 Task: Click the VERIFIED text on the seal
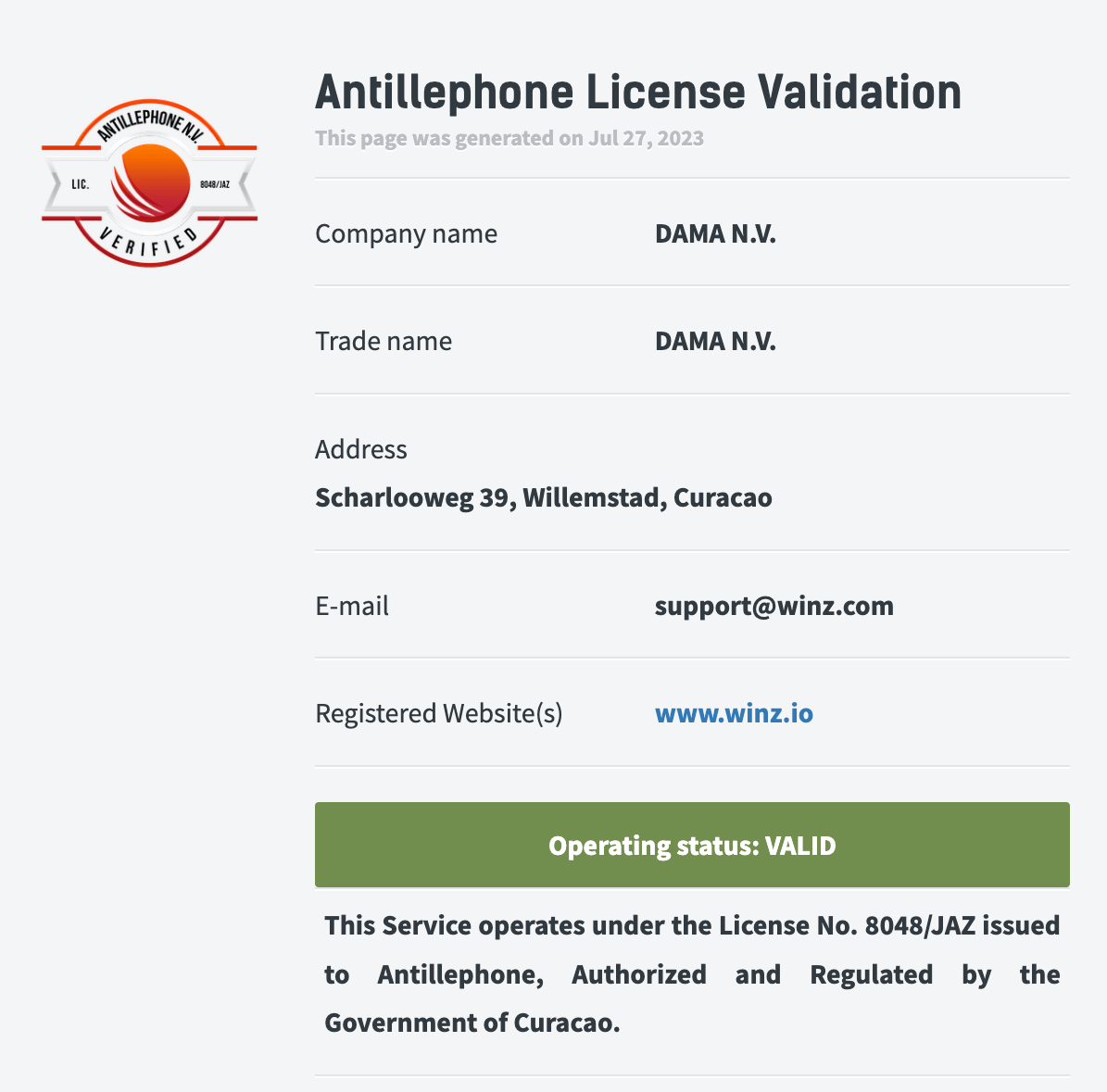(150, 242)
